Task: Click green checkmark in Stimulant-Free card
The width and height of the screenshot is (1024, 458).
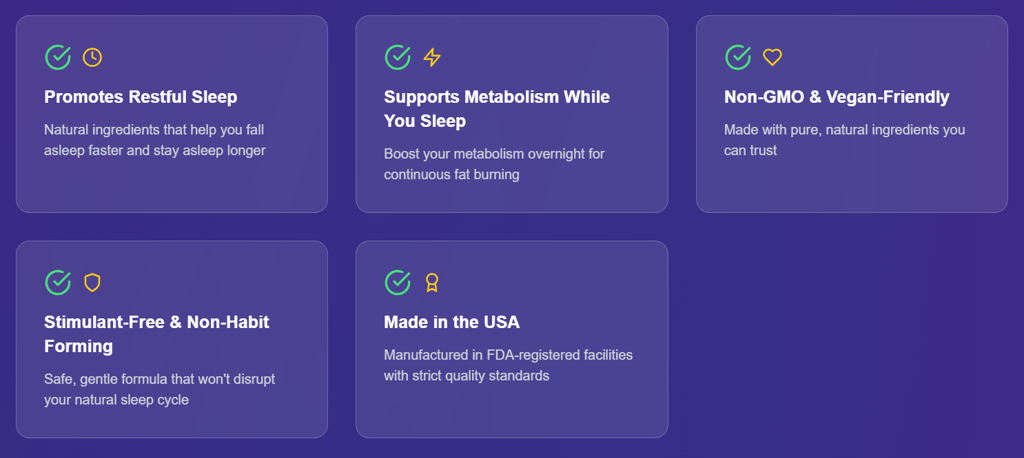Action: coord(57,283)
